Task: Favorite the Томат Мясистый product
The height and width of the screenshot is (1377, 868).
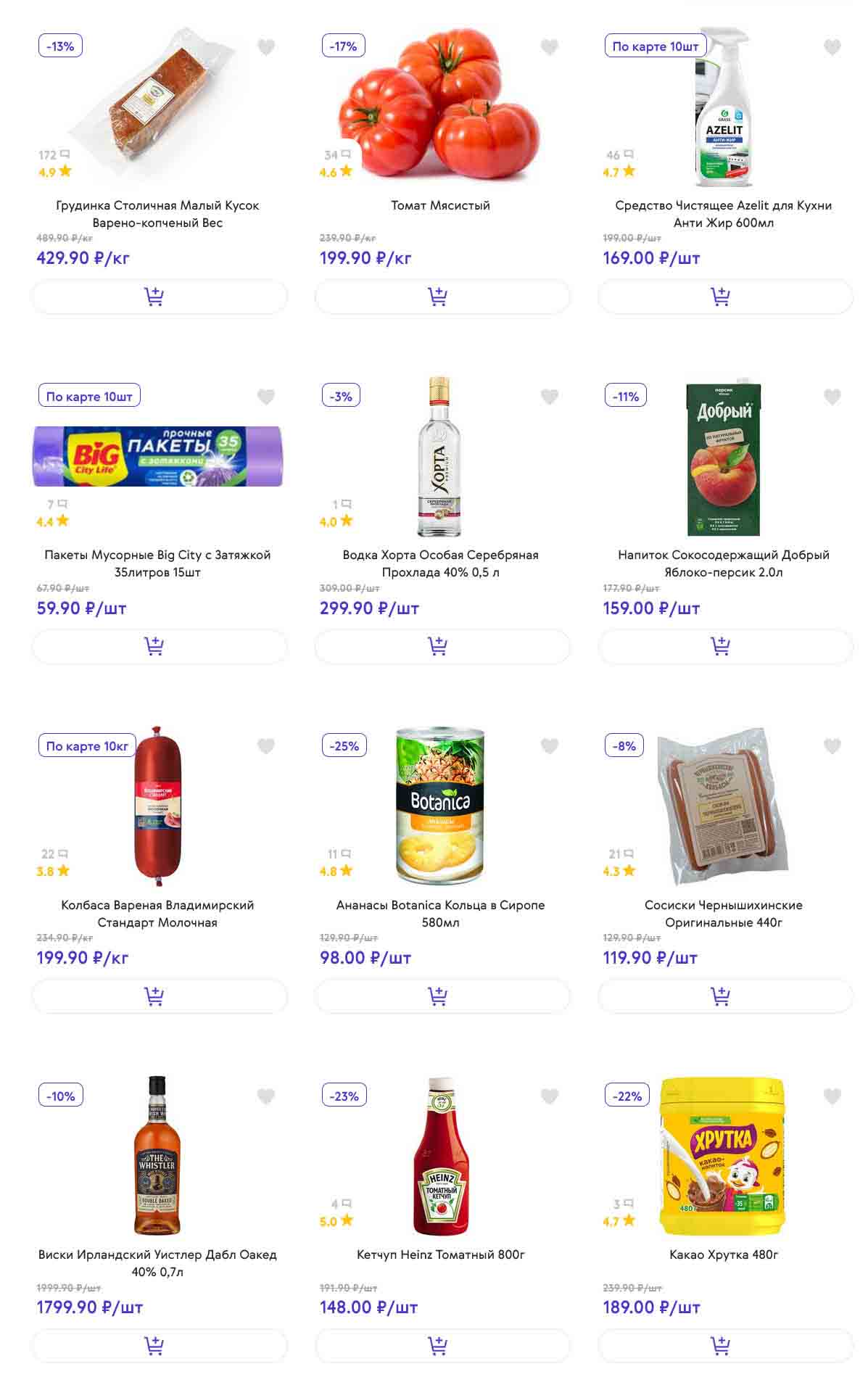Action: pos(550,47)
